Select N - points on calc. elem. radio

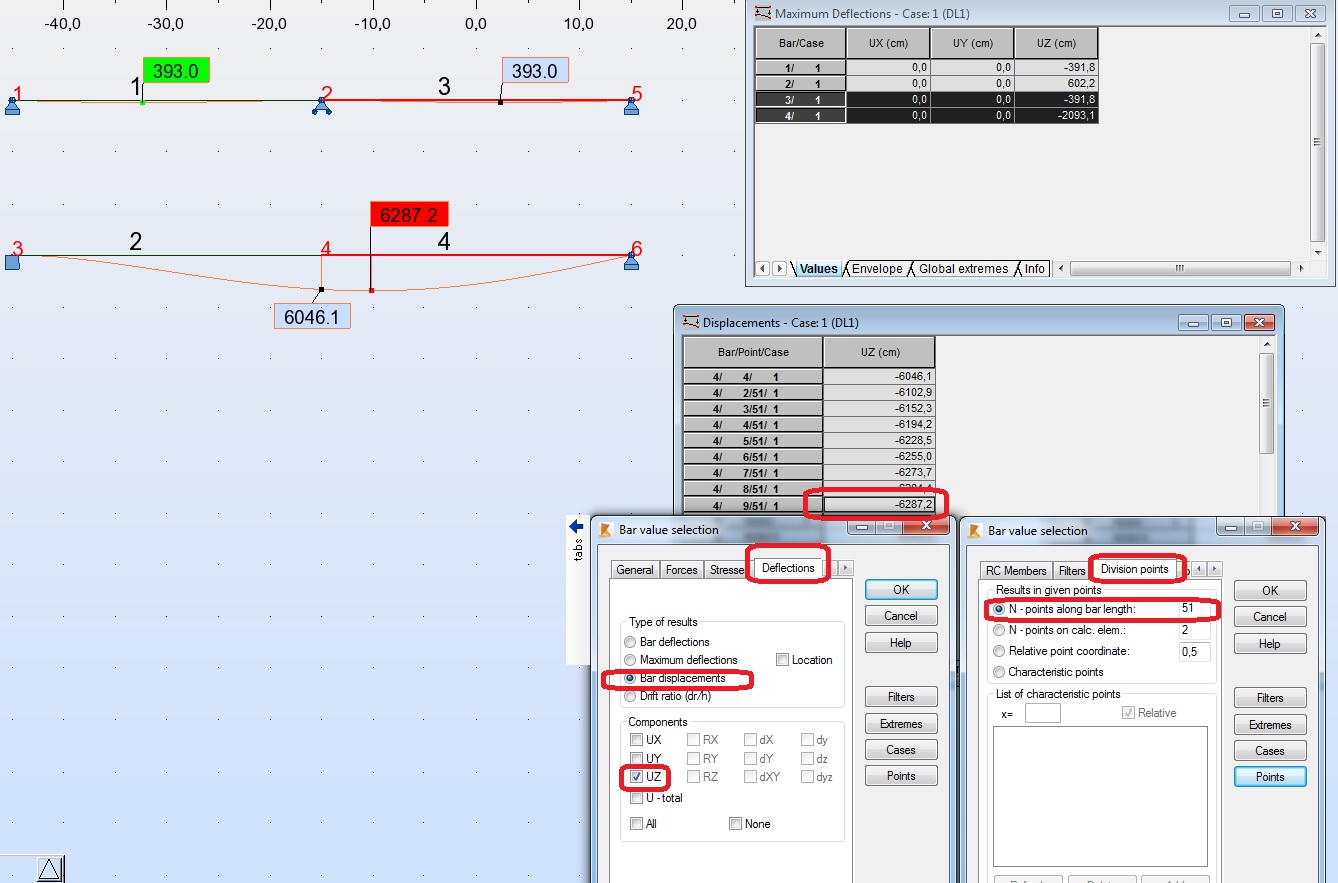click(x=999, y=630)
